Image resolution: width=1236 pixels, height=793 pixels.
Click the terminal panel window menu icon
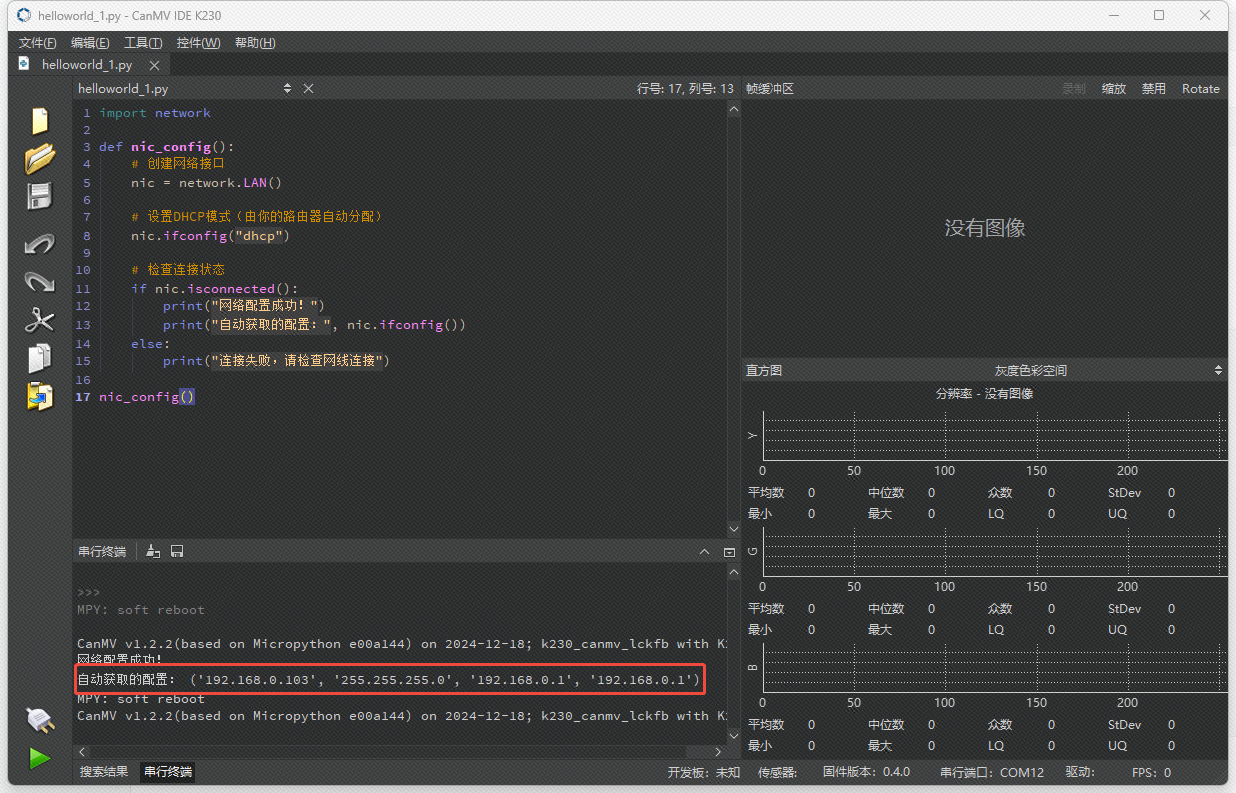point(729,551)
